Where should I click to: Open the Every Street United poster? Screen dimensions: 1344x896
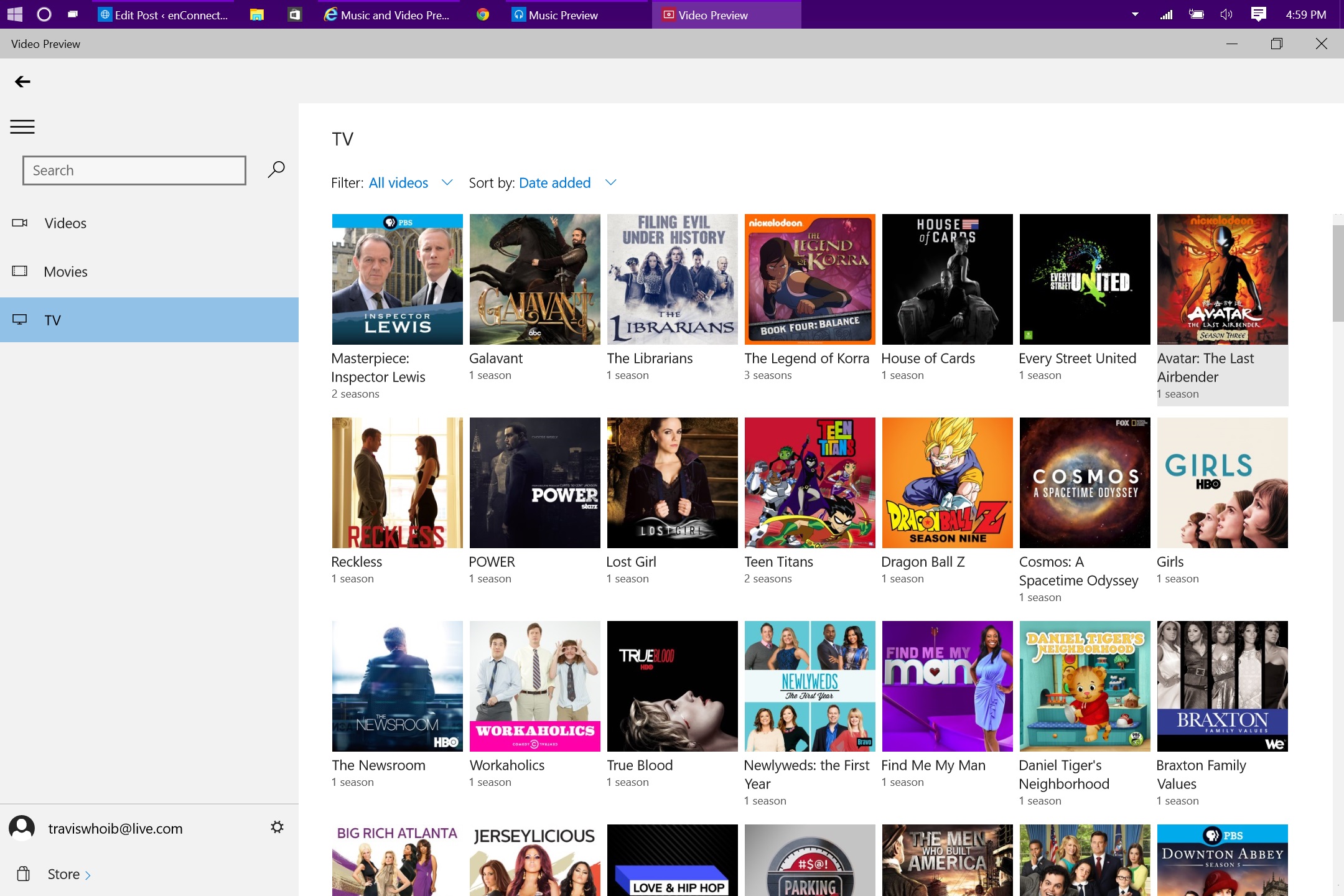[1085, 279]
